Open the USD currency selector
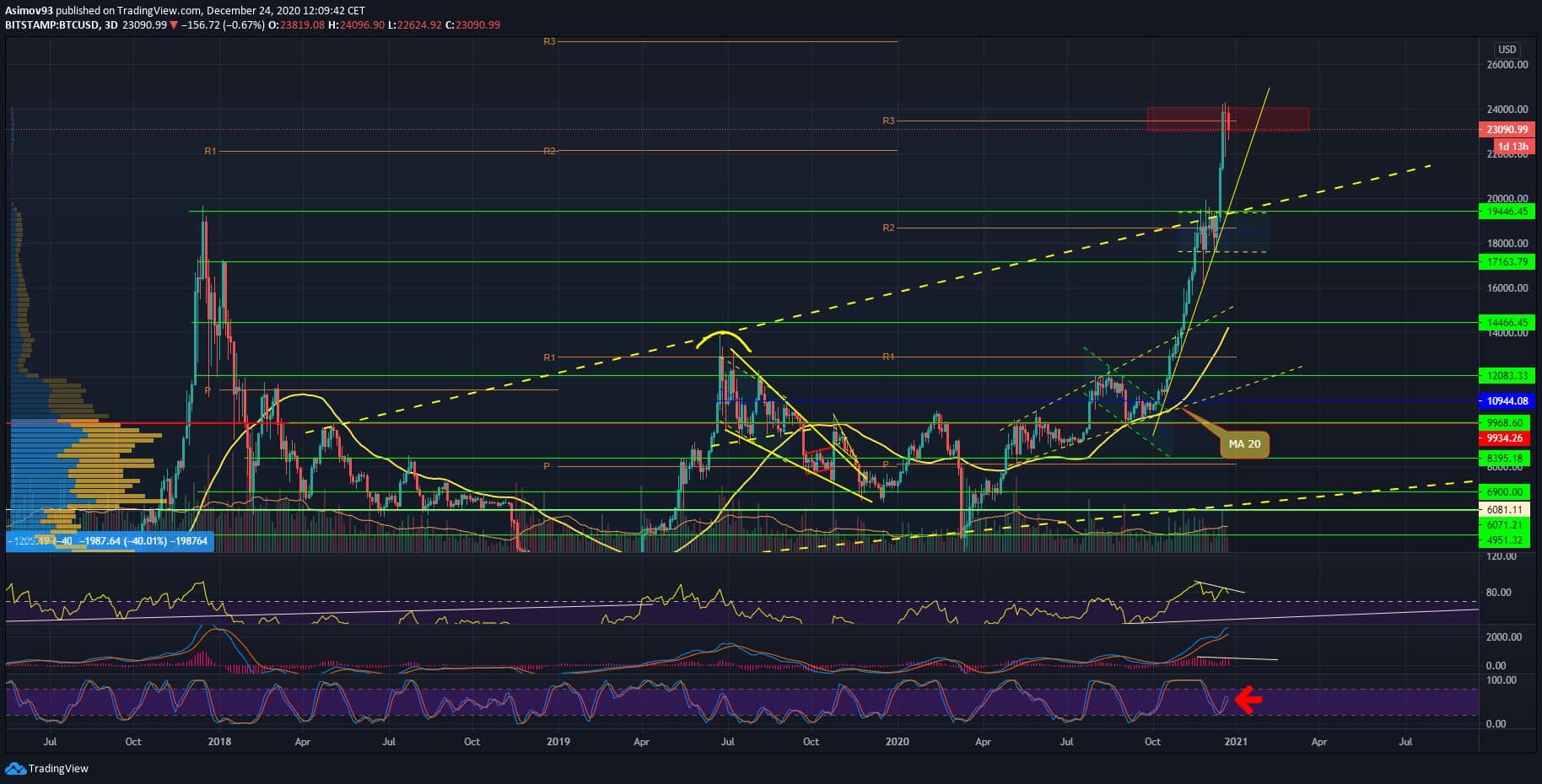1542x784 pixels. tap(1507, 50)
